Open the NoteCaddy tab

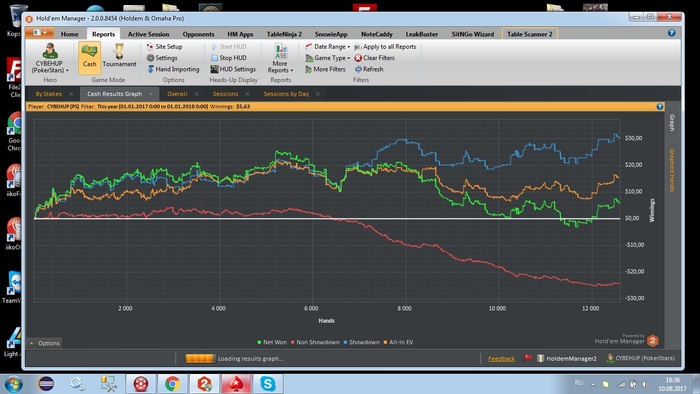pyautogui.click(x=377, y=34)
